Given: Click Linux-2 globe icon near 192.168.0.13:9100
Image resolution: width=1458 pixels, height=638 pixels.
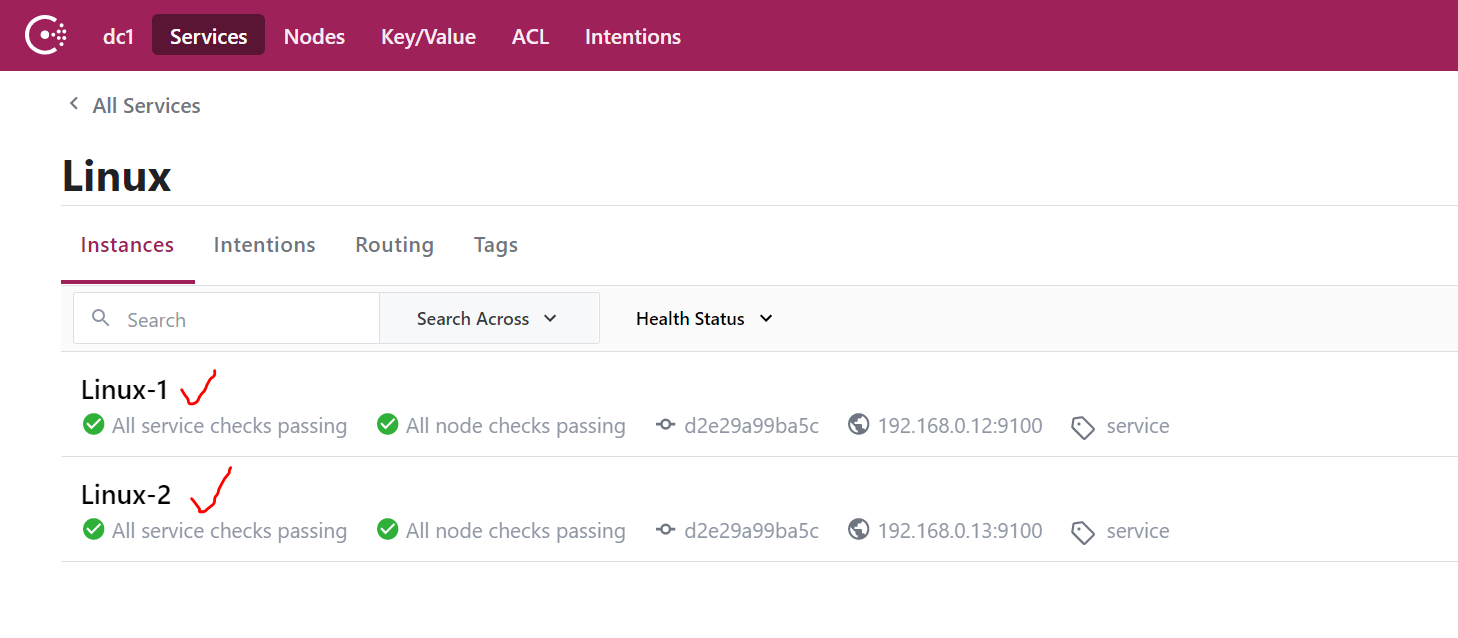Looking at the screenshot, I should tap(858, 530).
